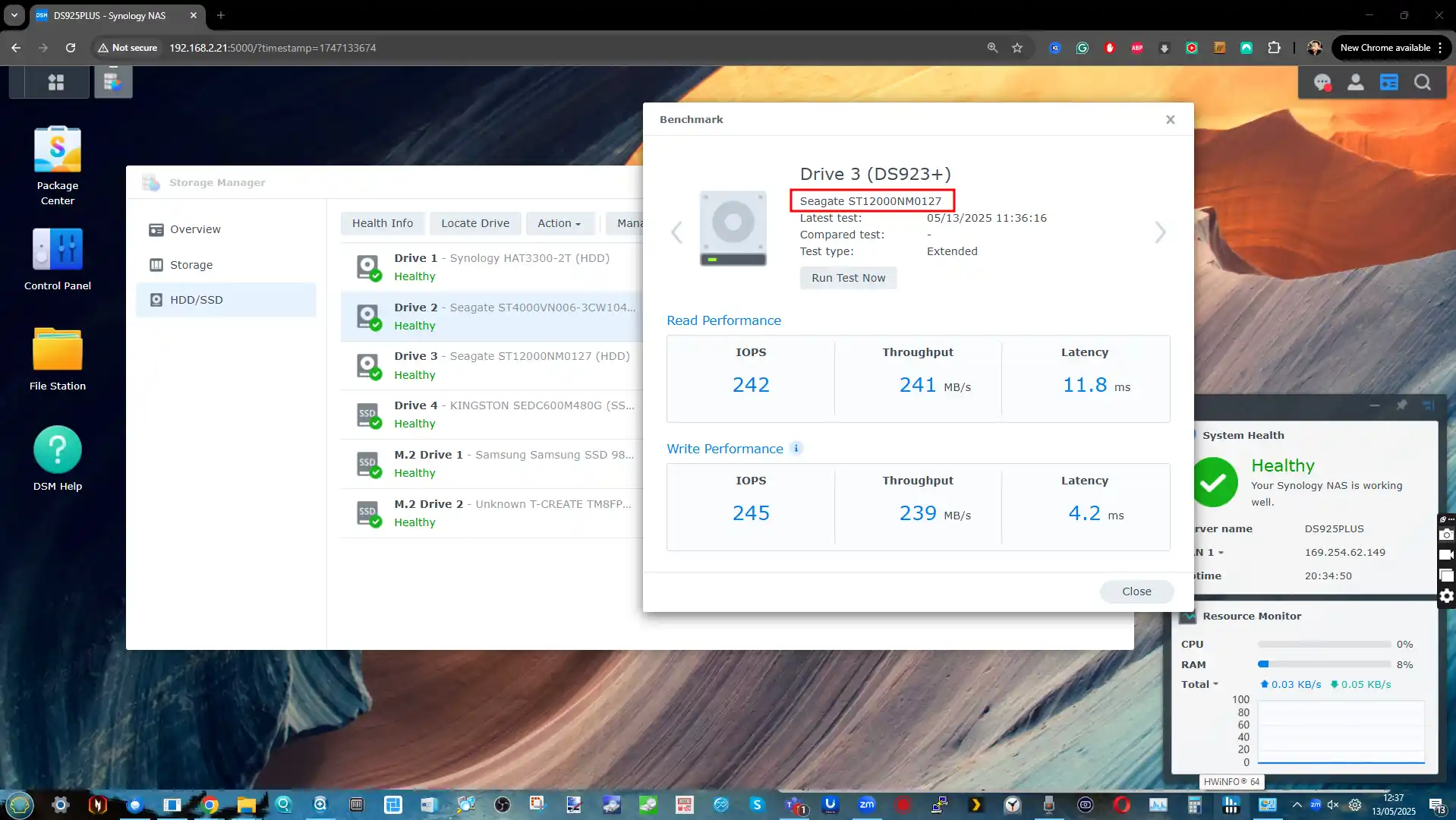Go to previous drive in Benchmark dialog
This screenshot has height=820, width=1456.
[x=676, y=232]
